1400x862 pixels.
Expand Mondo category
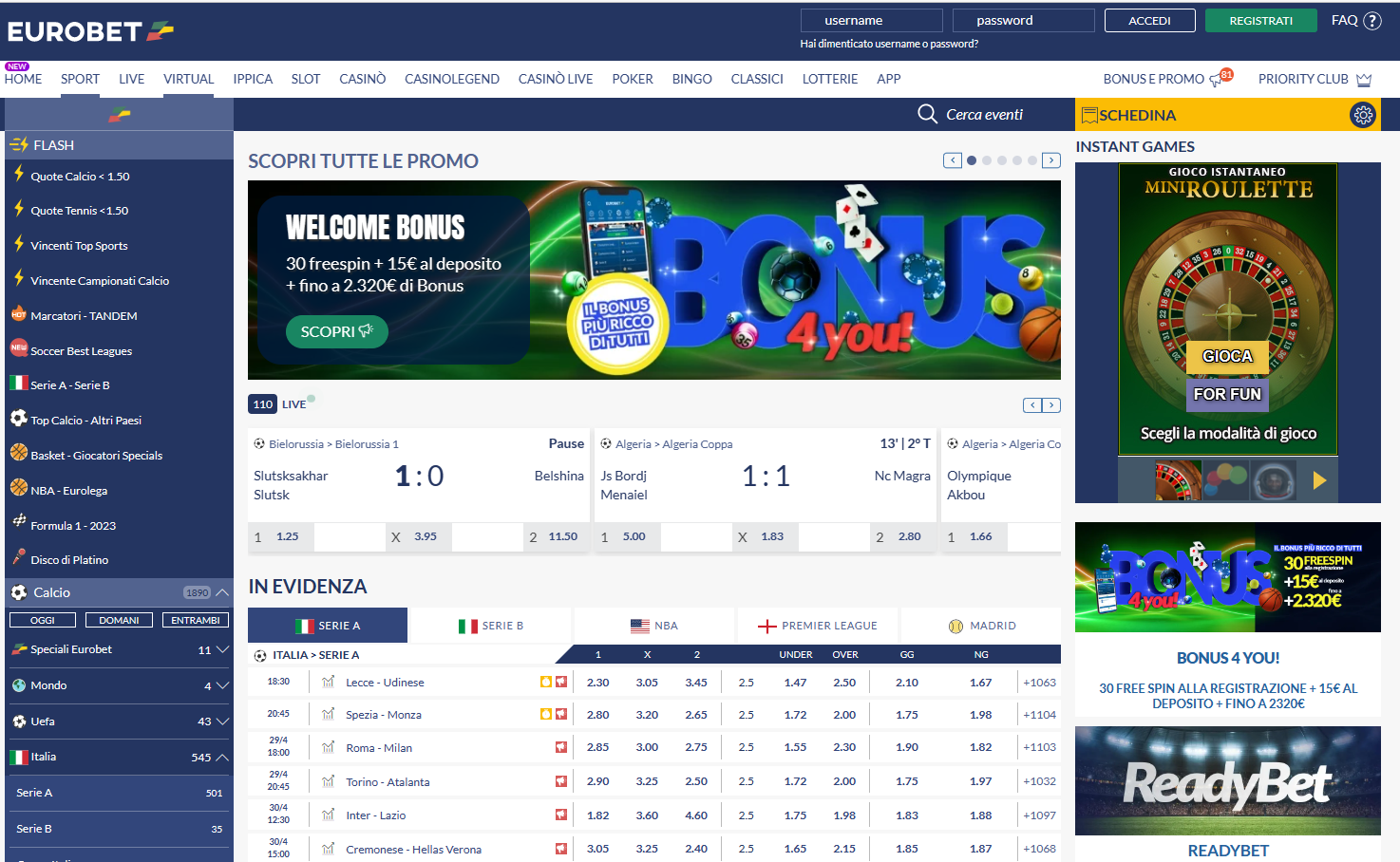(222, 685)
